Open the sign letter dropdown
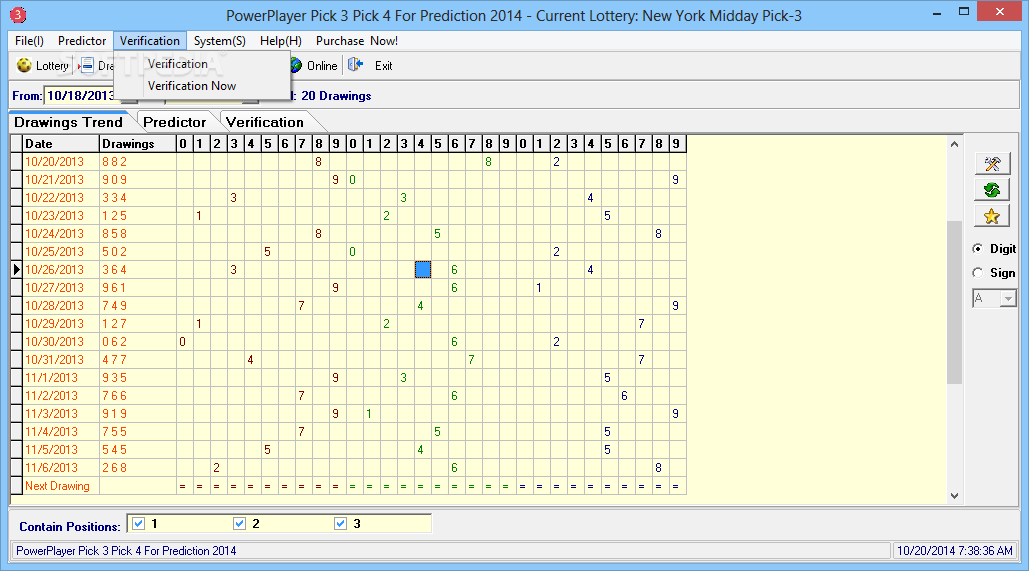Screen dimensions: 1029x571 tap(1008, 299)
